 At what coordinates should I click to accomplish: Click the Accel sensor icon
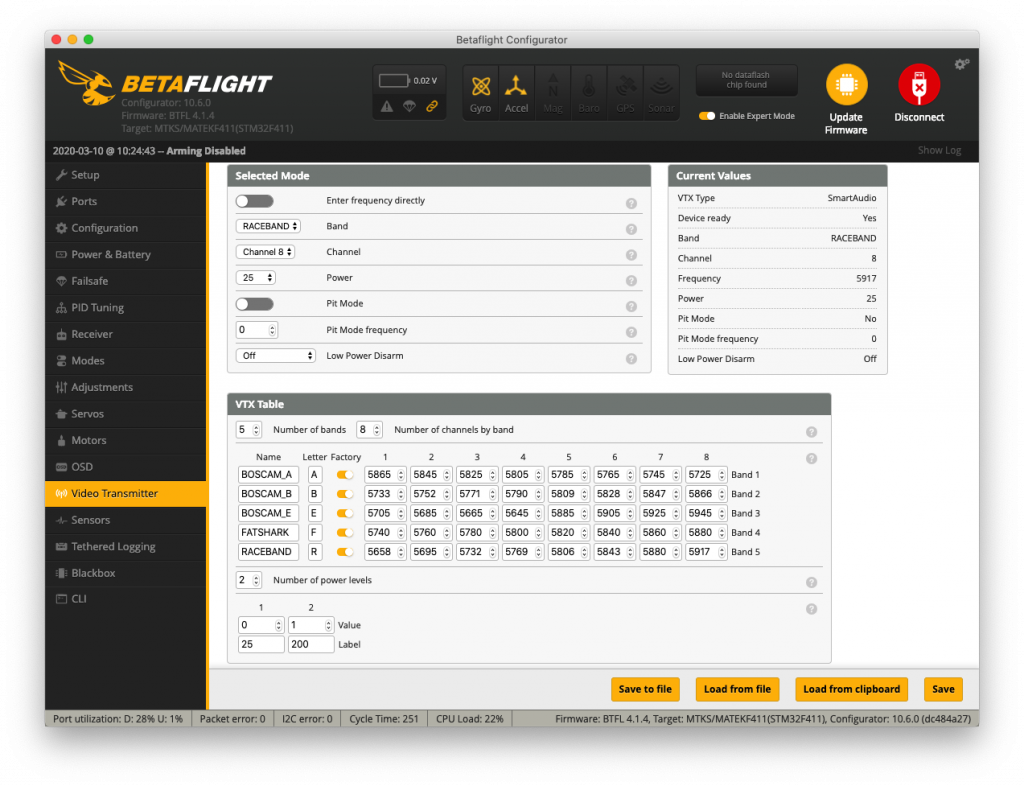(517, 91)
